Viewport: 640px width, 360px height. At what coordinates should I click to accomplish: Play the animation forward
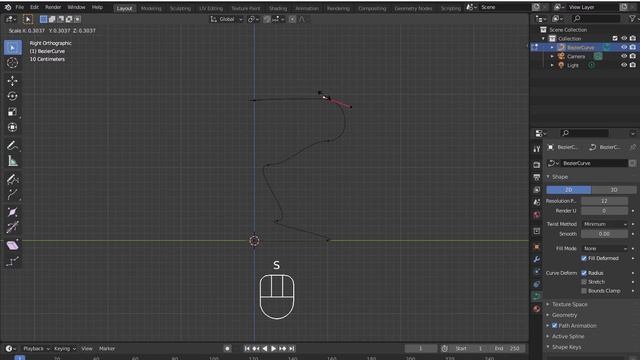(x=273, y=349)
